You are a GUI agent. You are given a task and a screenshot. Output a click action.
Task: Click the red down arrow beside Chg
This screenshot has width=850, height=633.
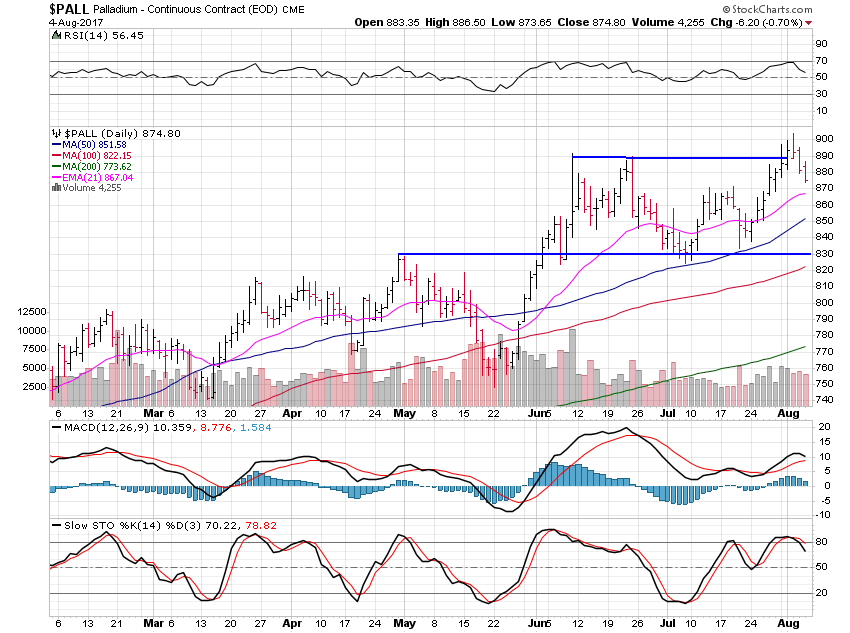pos(808,21)
